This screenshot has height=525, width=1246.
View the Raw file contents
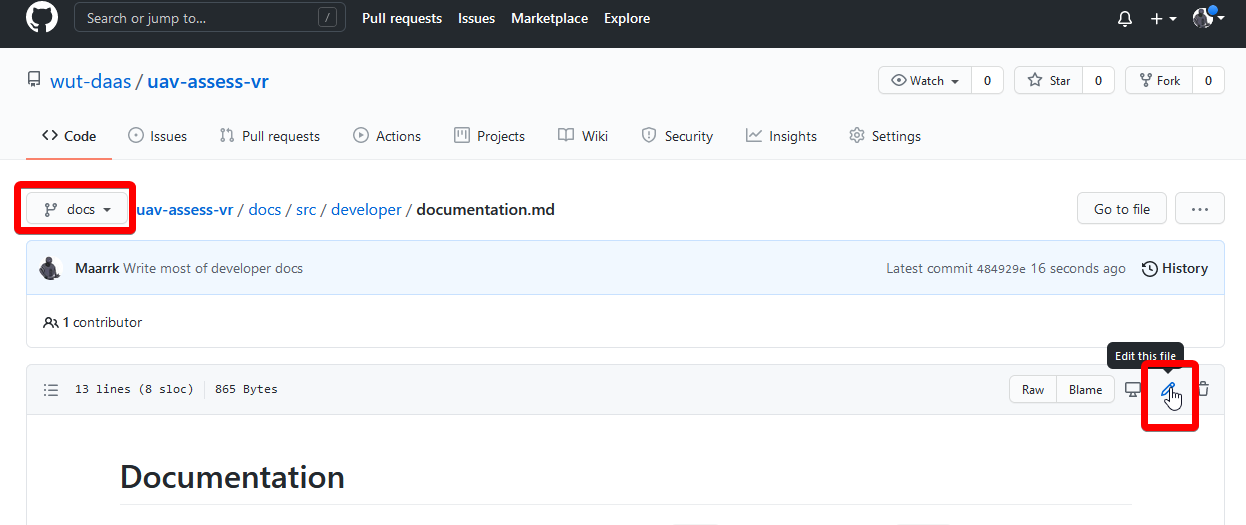click(1033, 390)
